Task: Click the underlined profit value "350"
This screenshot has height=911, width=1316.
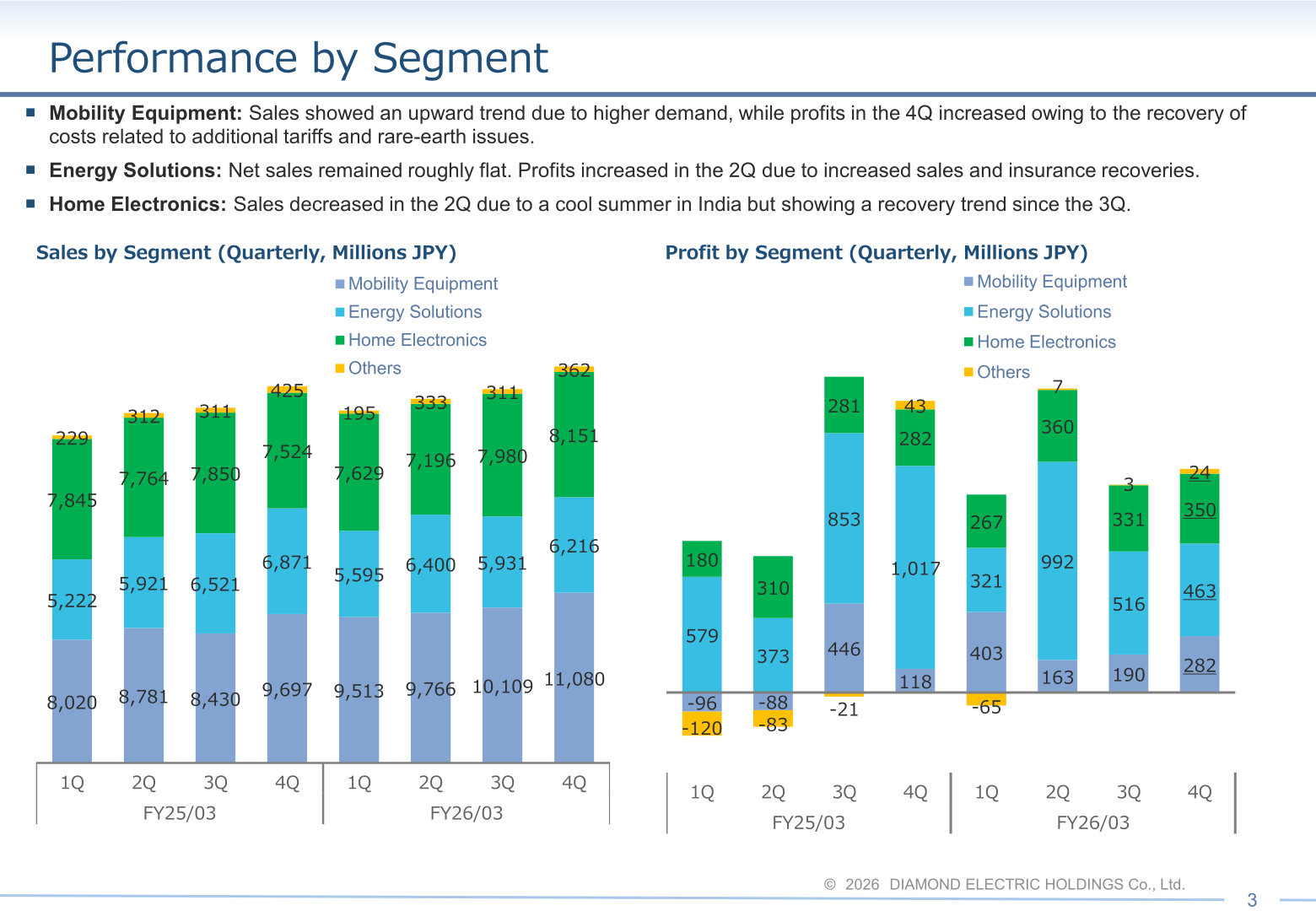Action: coord(1200,509)
